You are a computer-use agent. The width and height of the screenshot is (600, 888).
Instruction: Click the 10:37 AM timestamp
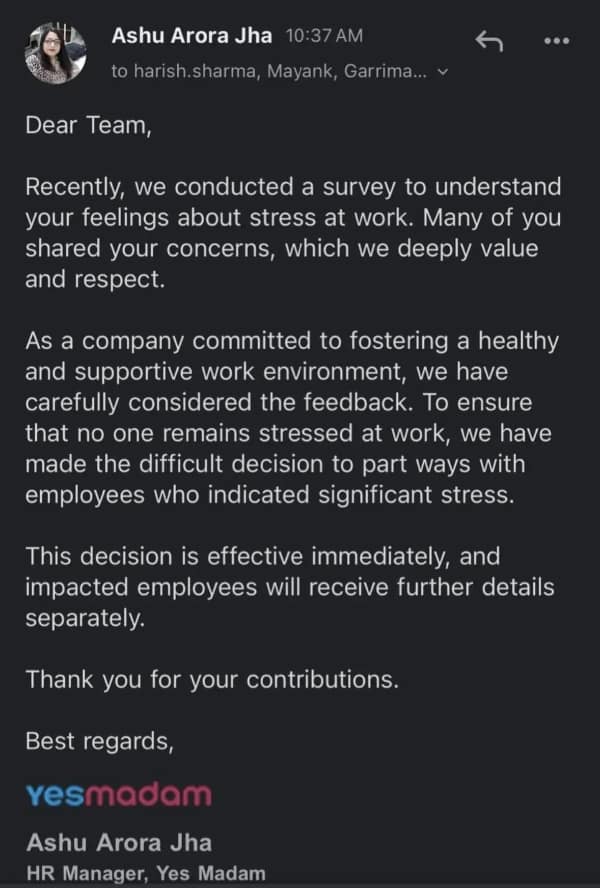pos(323,36)
